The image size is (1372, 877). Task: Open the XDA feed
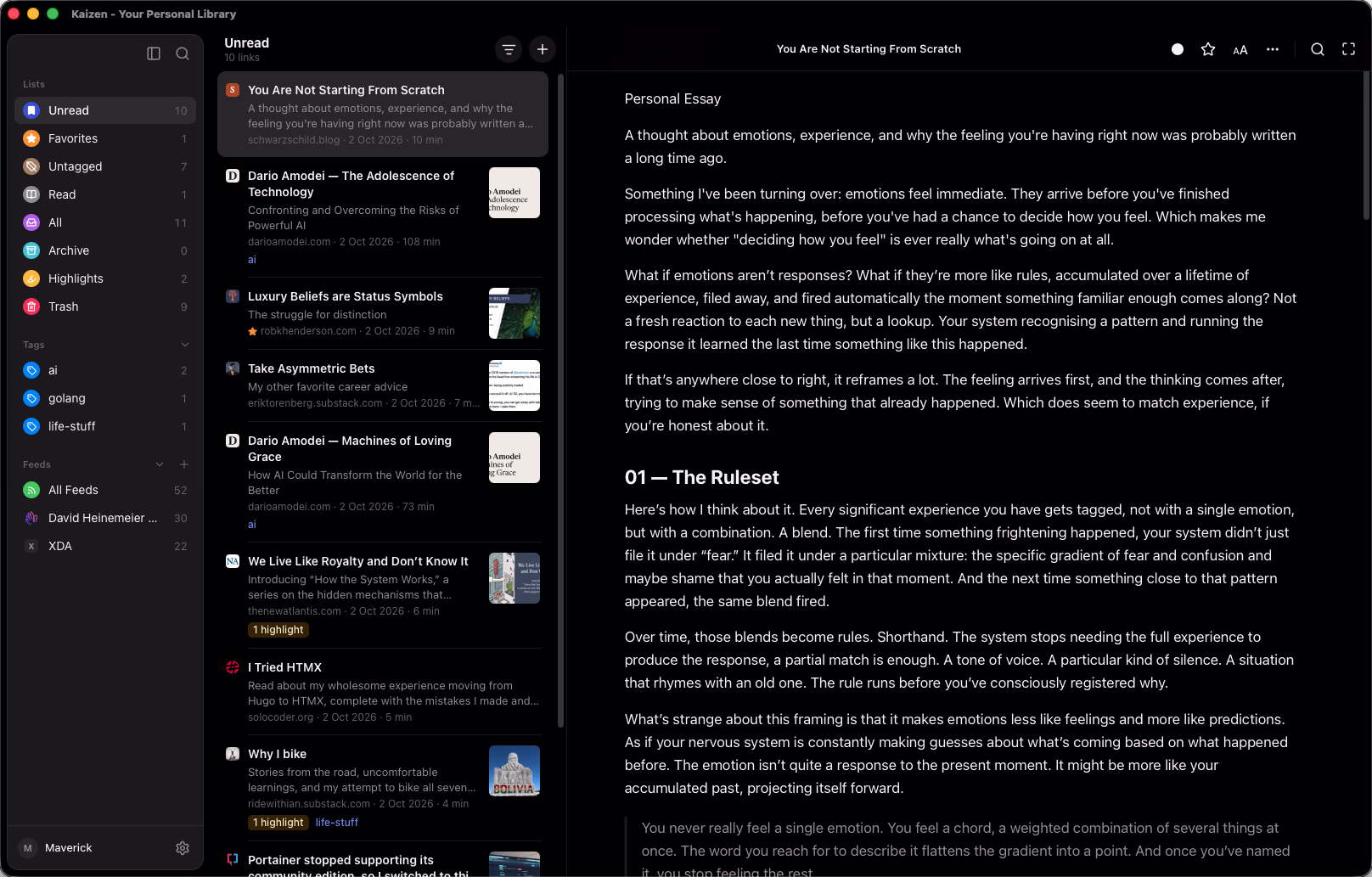click(x=105, y=546)
